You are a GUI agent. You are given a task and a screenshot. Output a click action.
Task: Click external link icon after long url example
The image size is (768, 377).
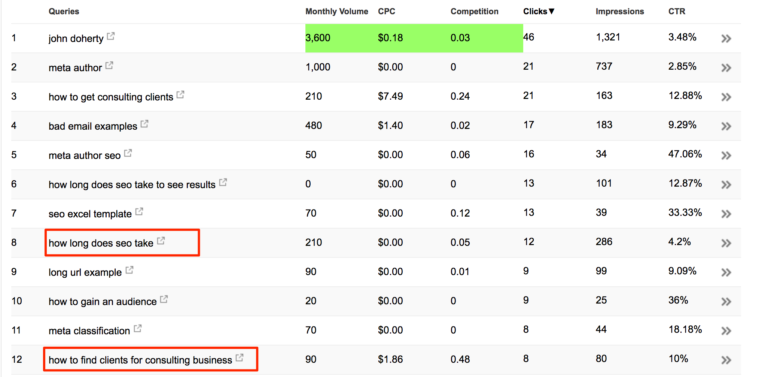click(129, 270)
